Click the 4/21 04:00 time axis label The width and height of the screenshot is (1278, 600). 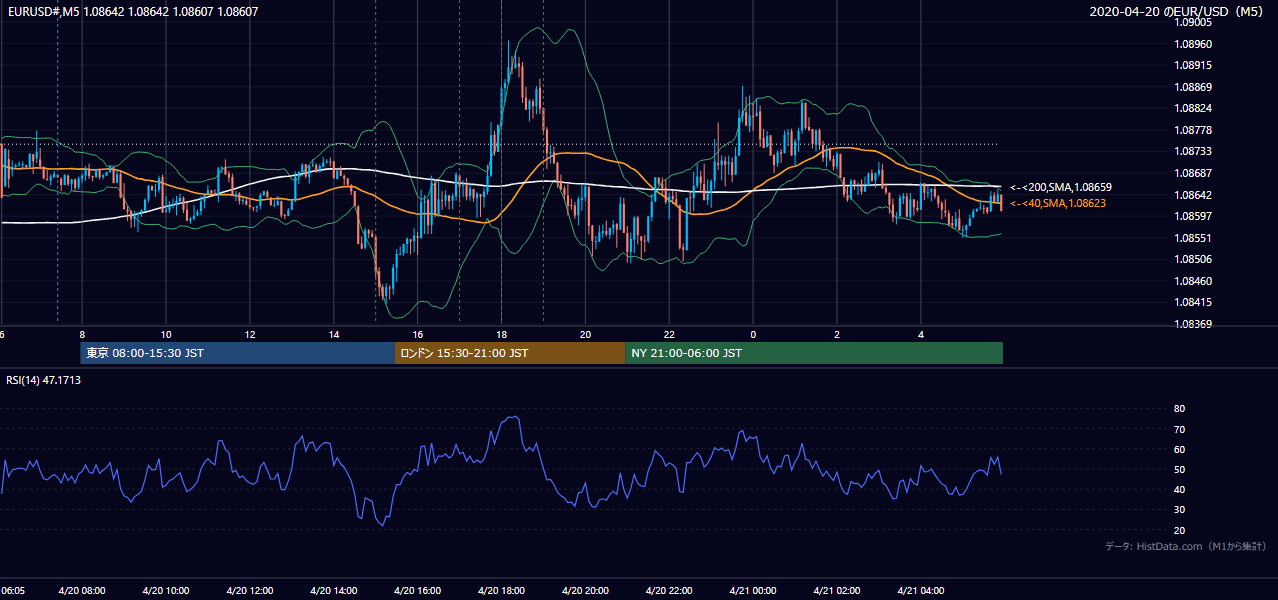pyautogui.click(x=921, y=591)
